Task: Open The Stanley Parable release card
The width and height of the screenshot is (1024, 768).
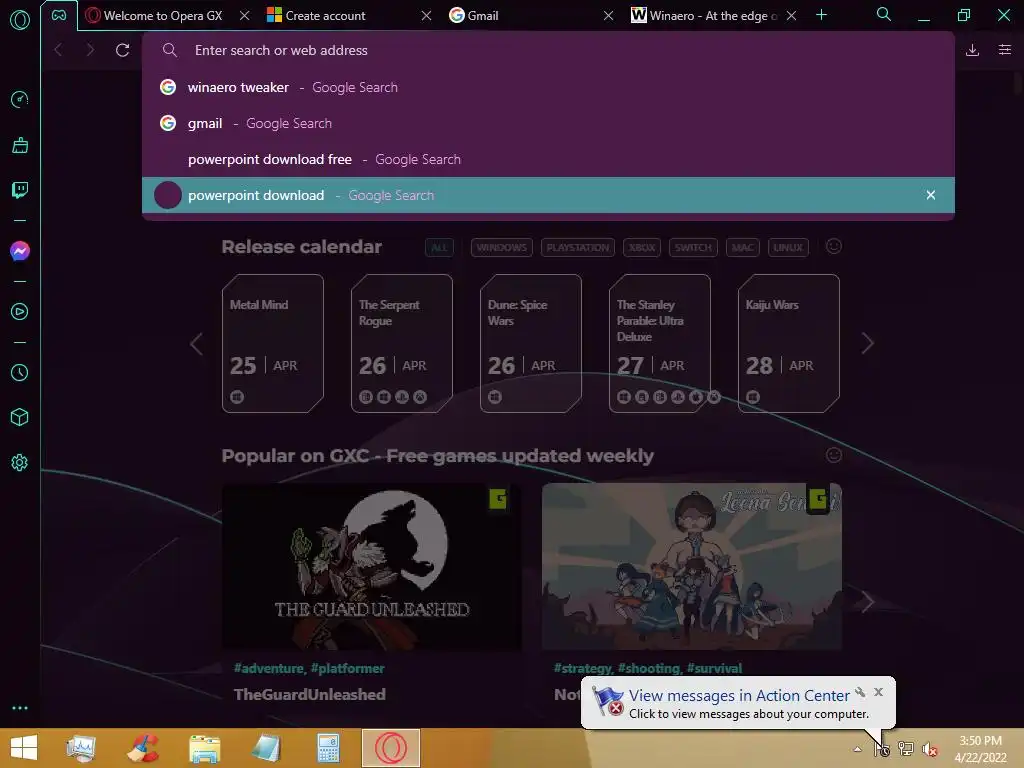Action: [660, 344]
